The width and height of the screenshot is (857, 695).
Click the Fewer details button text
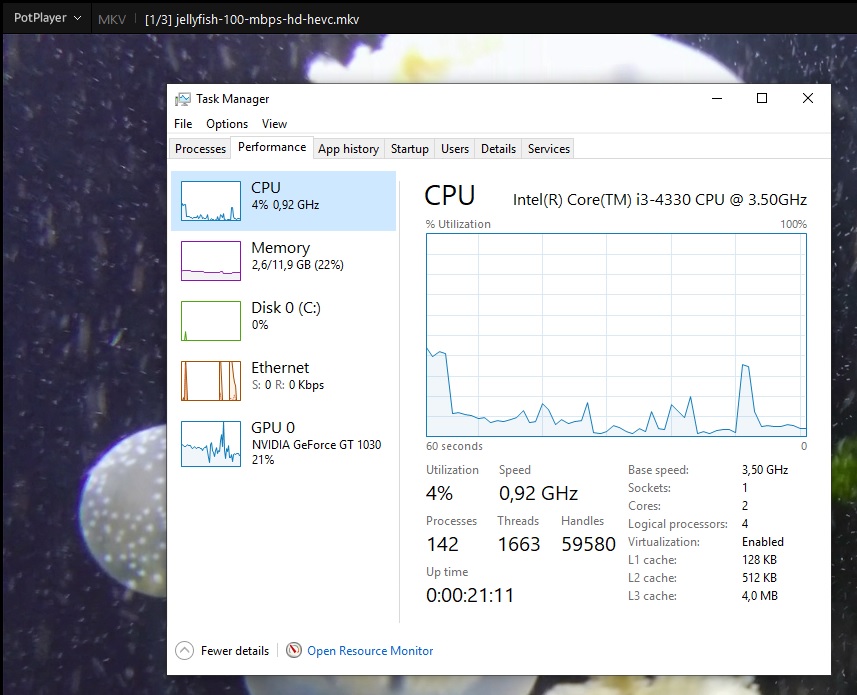pos(235,651)
